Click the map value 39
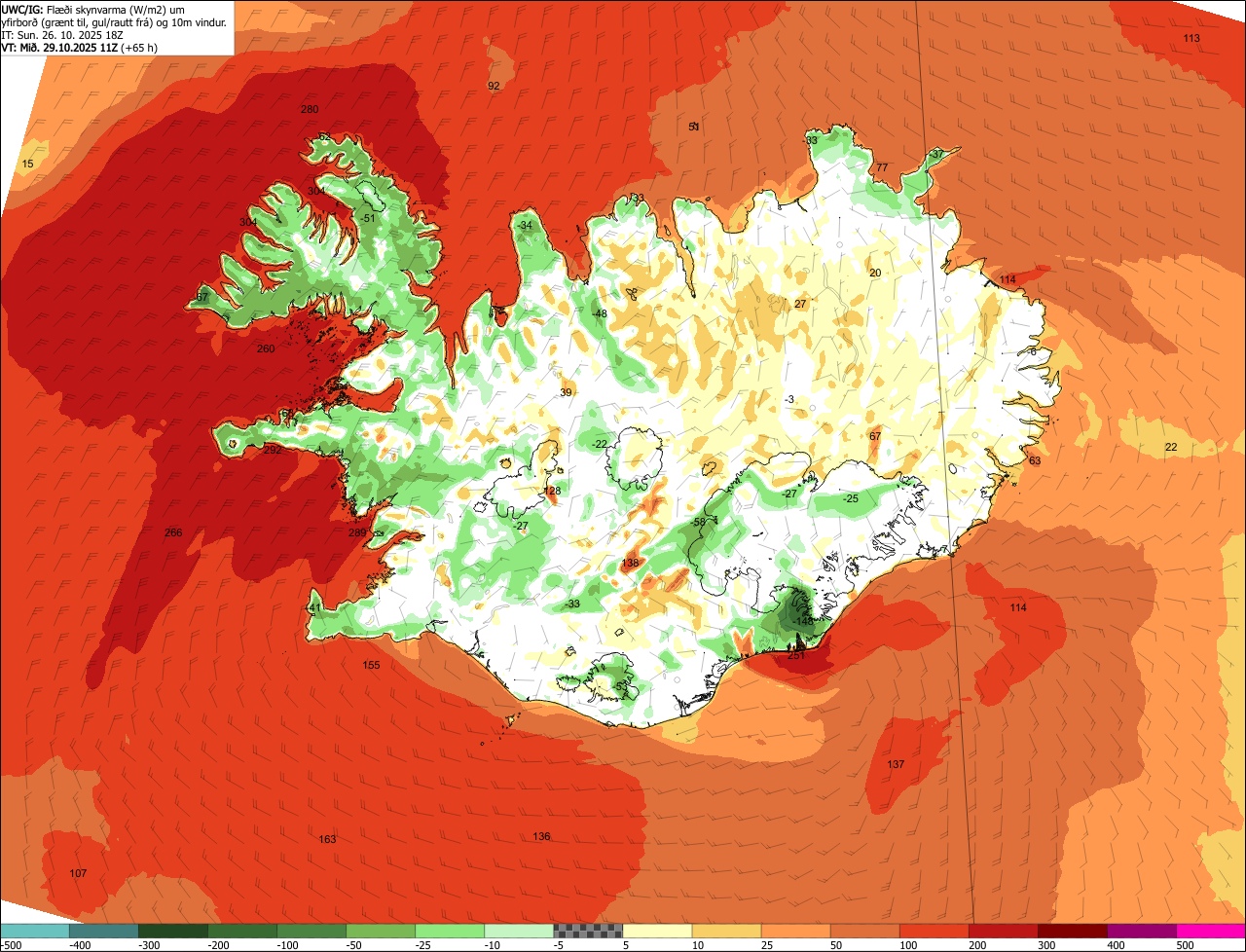The width and height of the screenshot is (1246, 952). (566, 392)
